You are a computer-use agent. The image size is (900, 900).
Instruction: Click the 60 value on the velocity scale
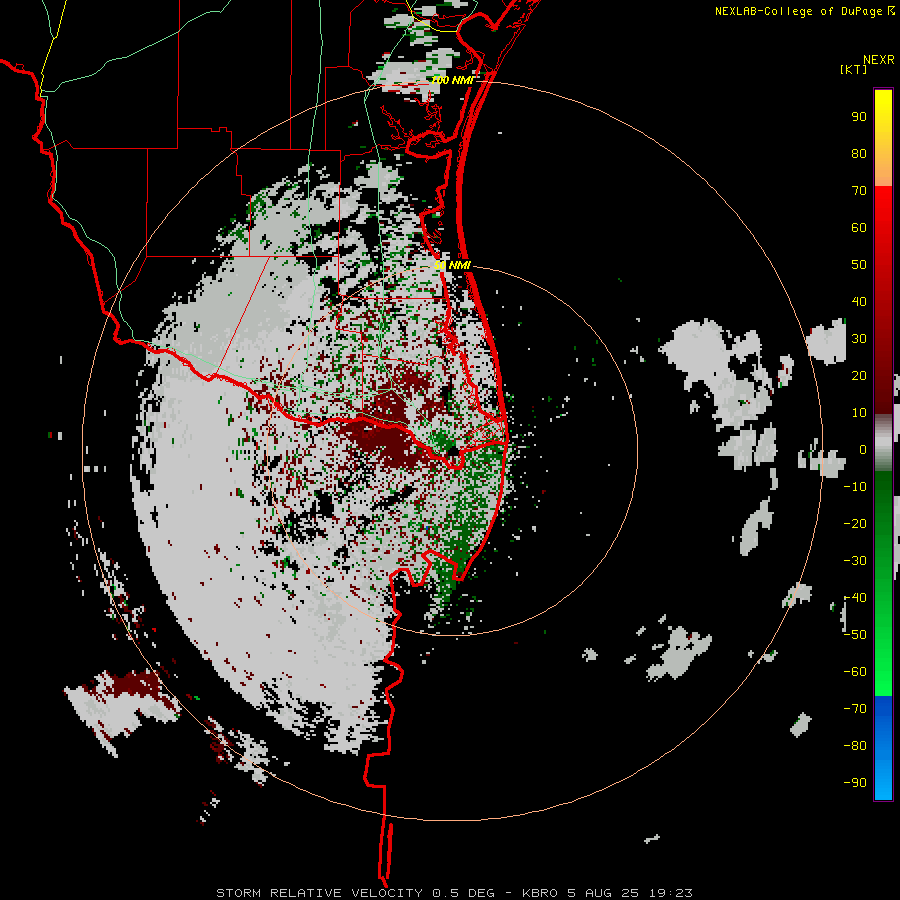859,228
